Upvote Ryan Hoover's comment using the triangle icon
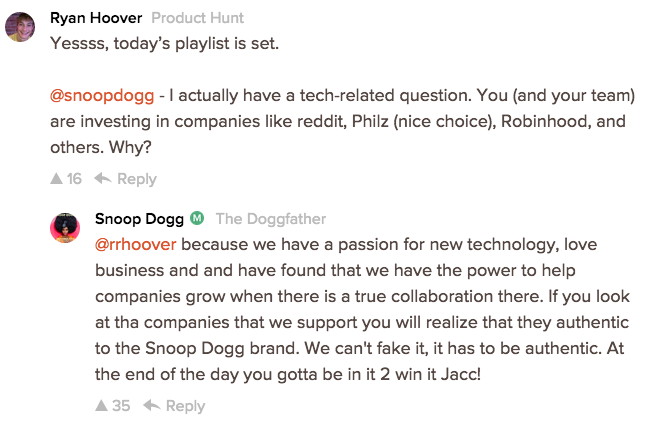Image resolution: width=661 pixels, height=423 pixels. point(56,179)
